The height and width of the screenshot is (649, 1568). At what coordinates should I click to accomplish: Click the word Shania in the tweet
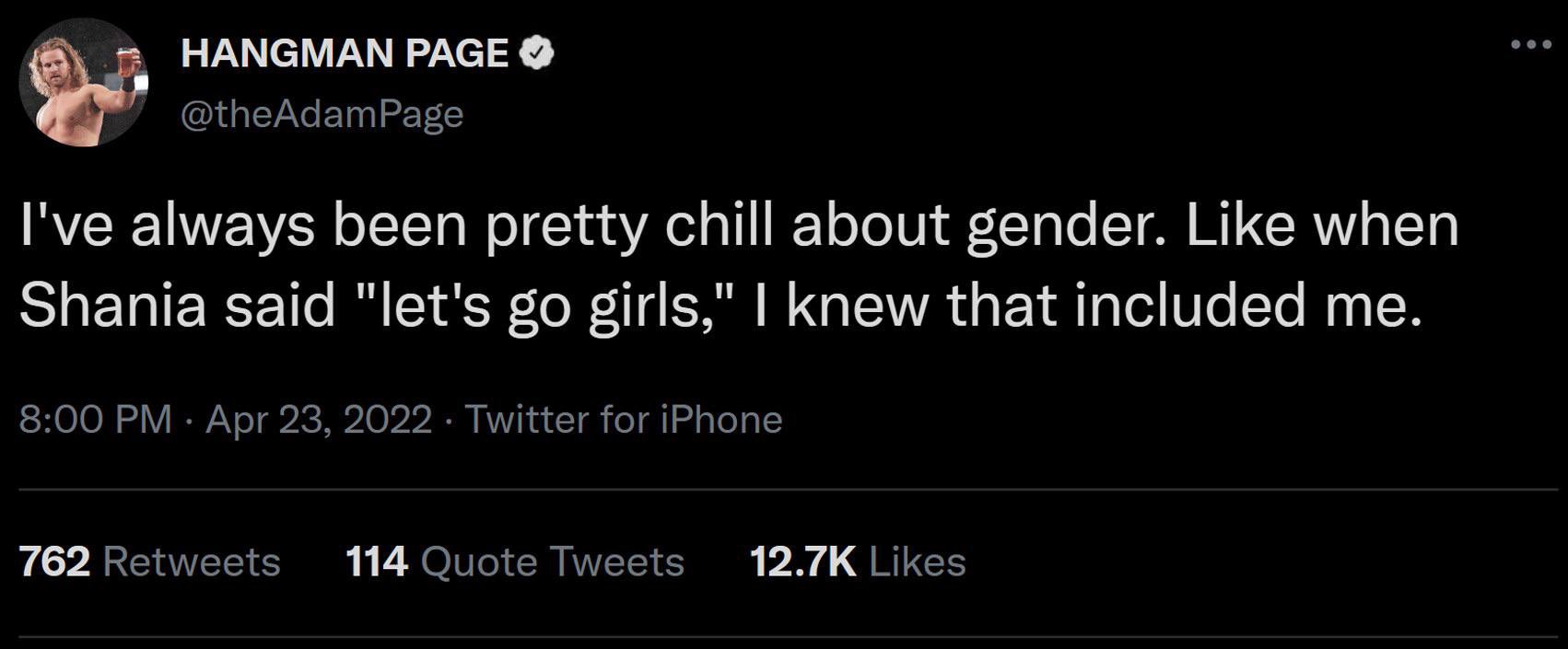click(112, 306)
